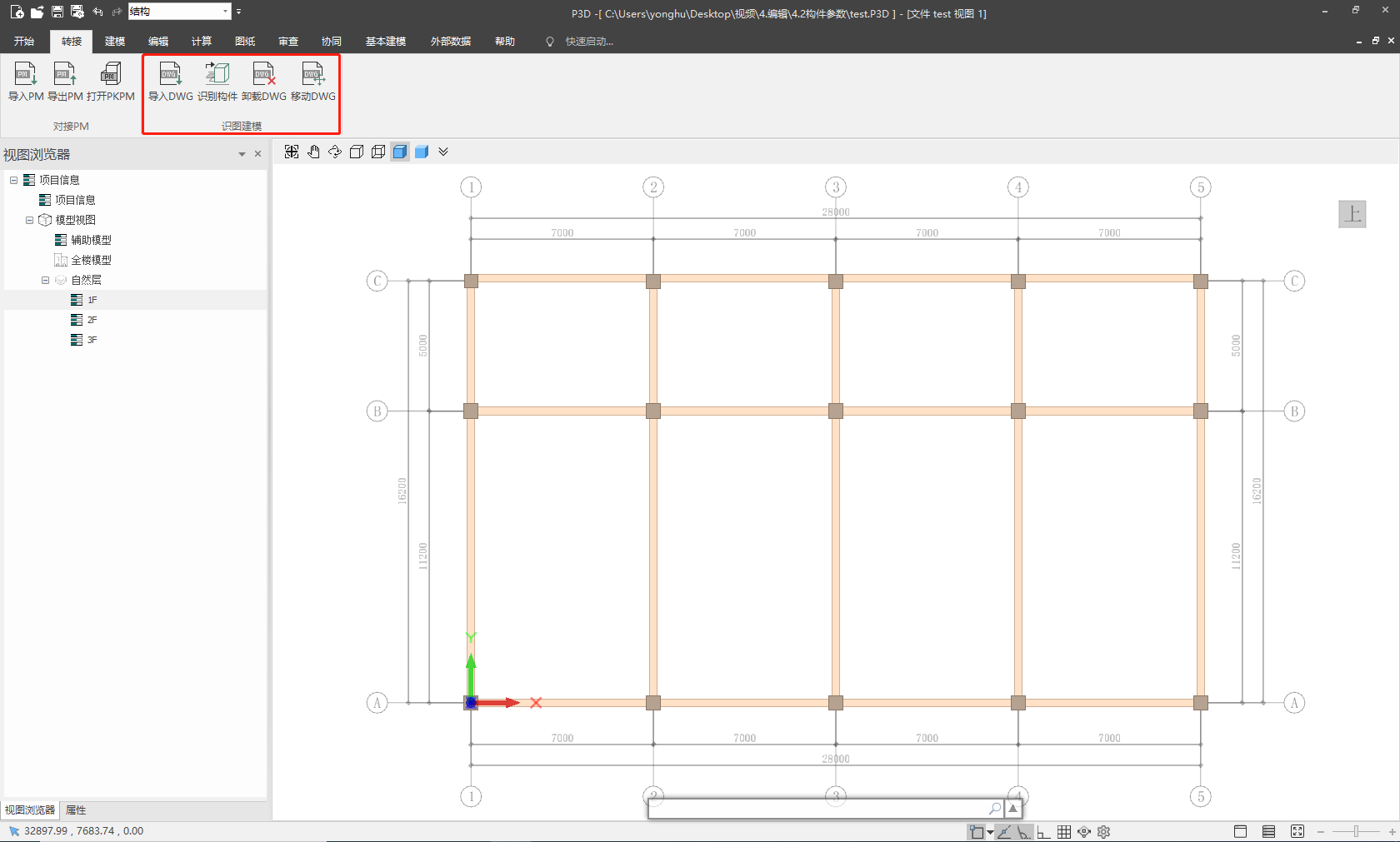Toggle grid display in status bar

pyautogui.click(x=1064, y=832)
